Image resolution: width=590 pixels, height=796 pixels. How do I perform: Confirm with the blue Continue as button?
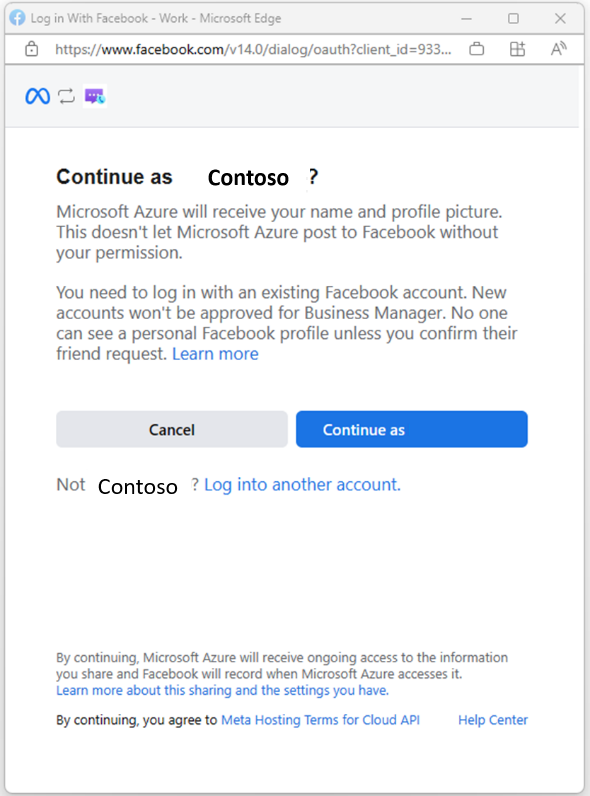412,429
